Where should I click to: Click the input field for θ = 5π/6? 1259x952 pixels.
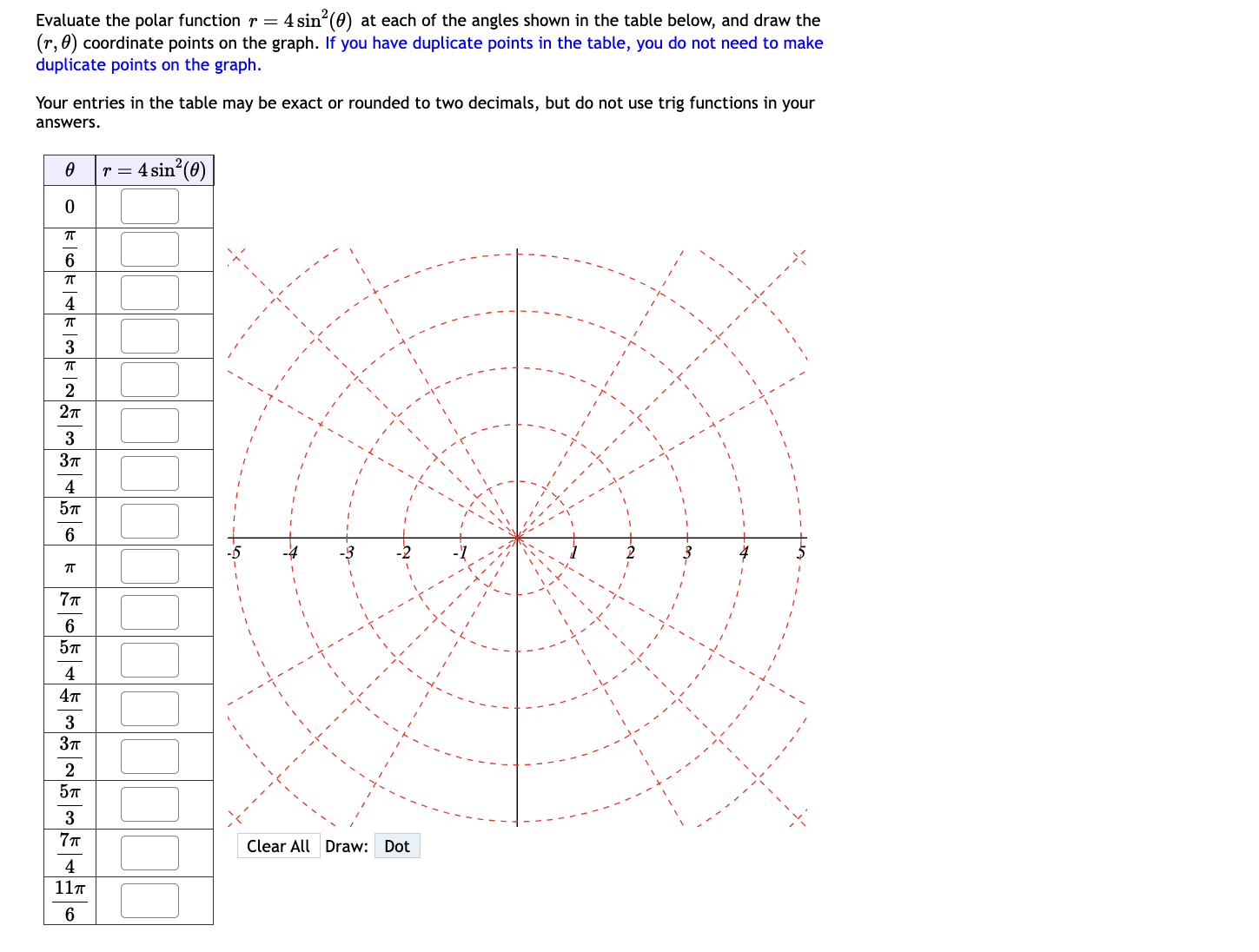[x=149, y=520]
